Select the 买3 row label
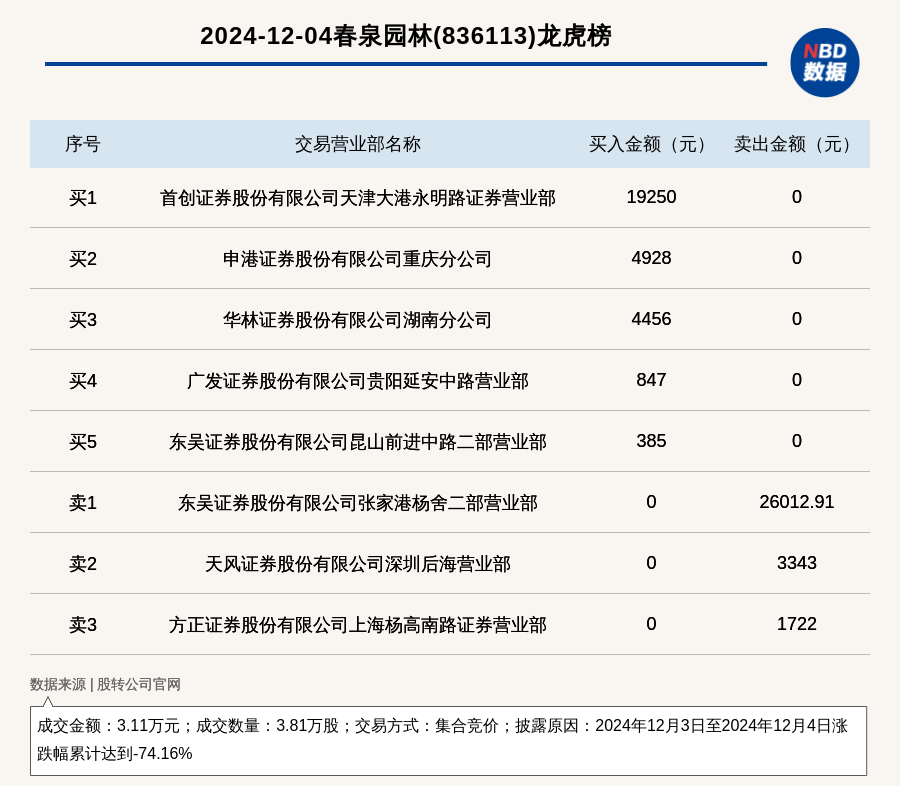Viewport: 900px width, 786px height. (83, 320)
